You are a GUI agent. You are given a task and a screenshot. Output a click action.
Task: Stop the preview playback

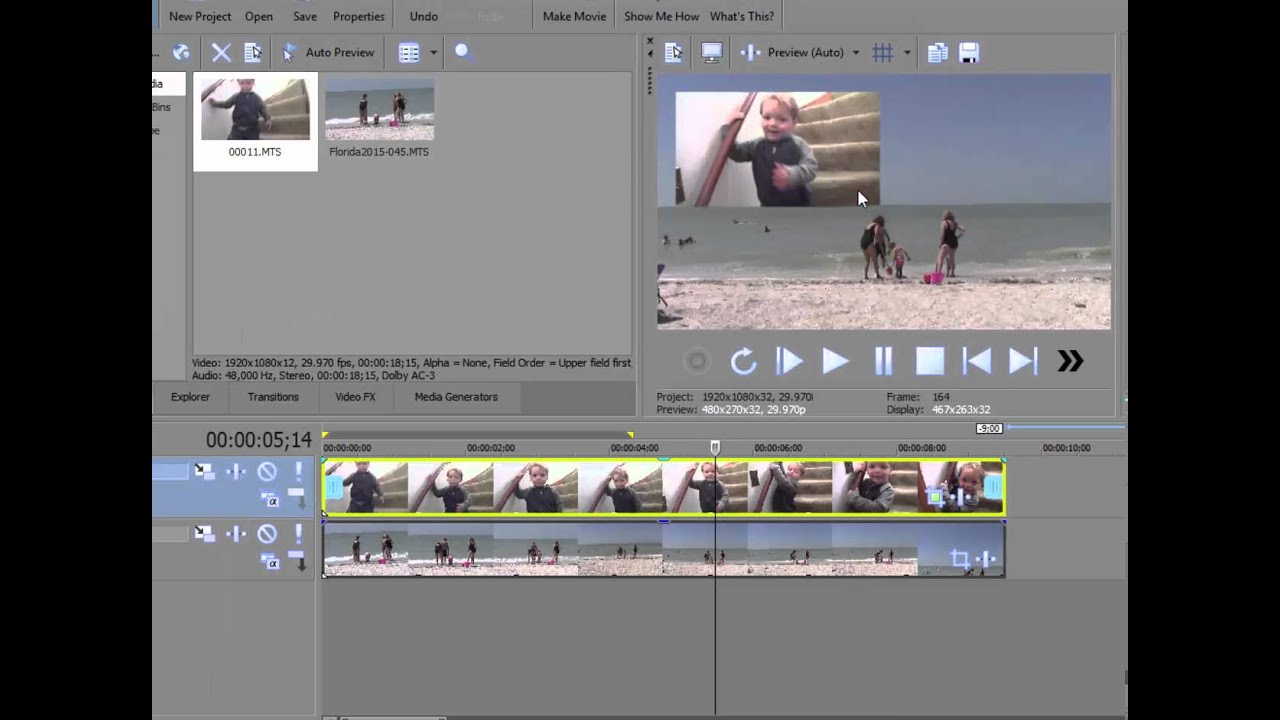930,361
